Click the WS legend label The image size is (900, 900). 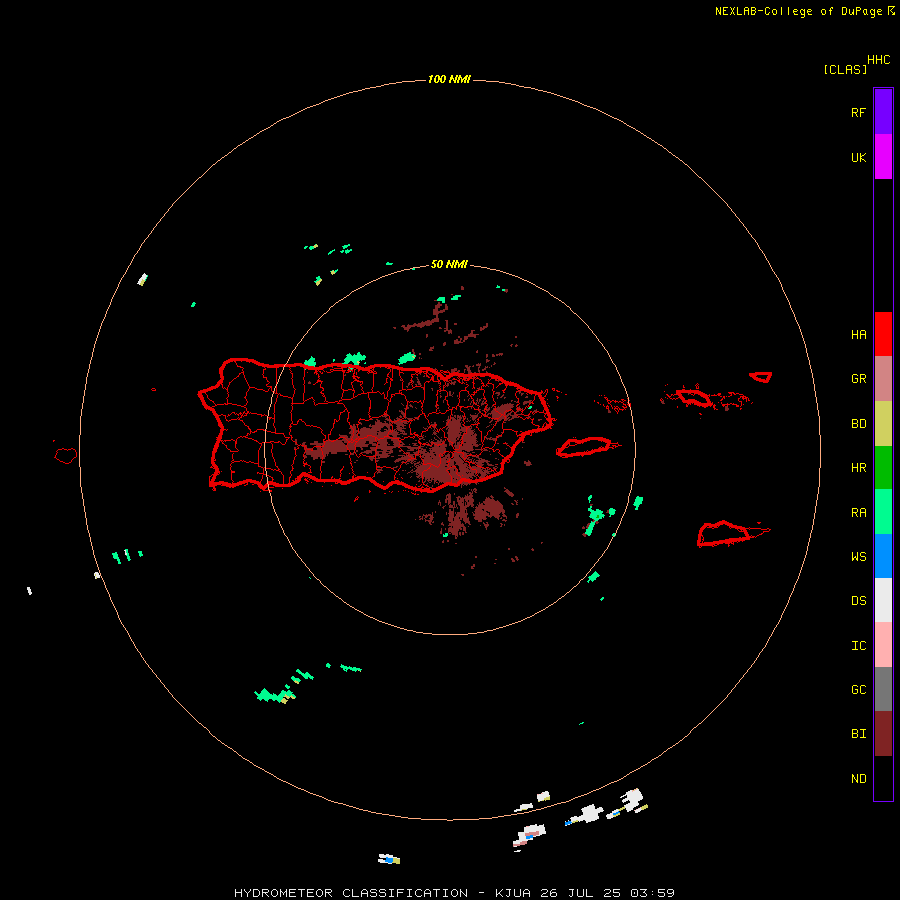[858, 557]
